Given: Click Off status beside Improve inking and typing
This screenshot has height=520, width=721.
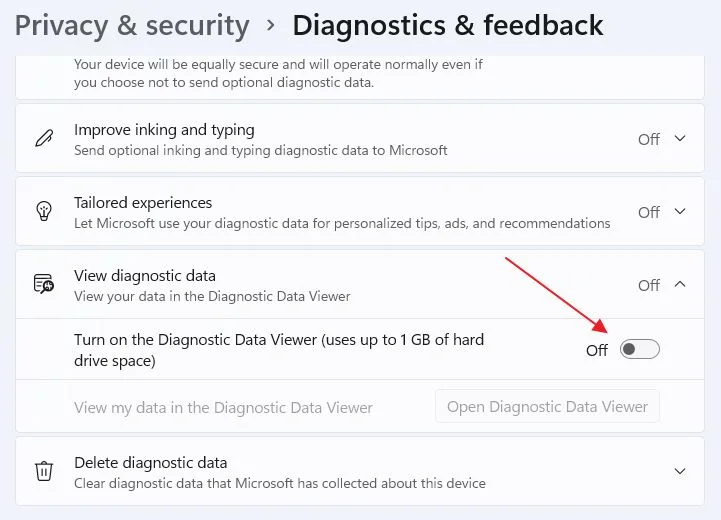Looking at the screenshot, I should pyautogui.click(x=649, y=139).
